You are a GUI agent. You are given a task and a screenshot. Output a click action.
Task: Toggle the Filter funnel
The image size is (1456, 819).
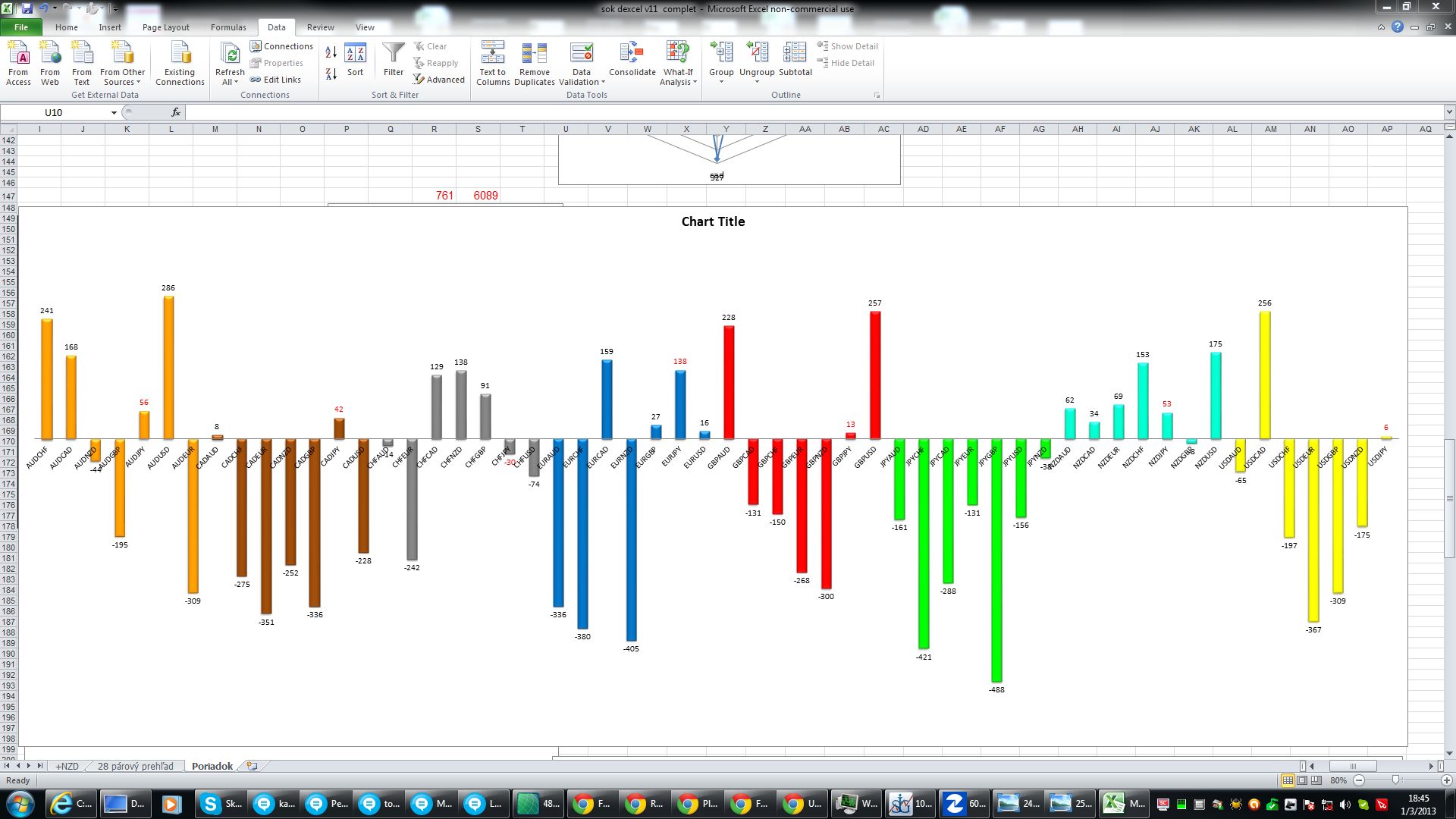(x=394, y=61)
